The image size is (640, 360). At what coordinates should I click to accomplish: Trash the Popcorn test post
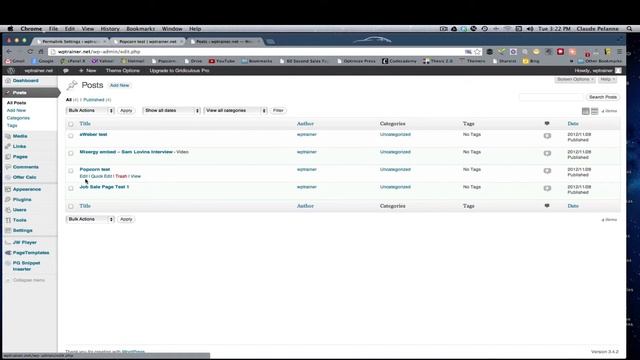point(121,176)
